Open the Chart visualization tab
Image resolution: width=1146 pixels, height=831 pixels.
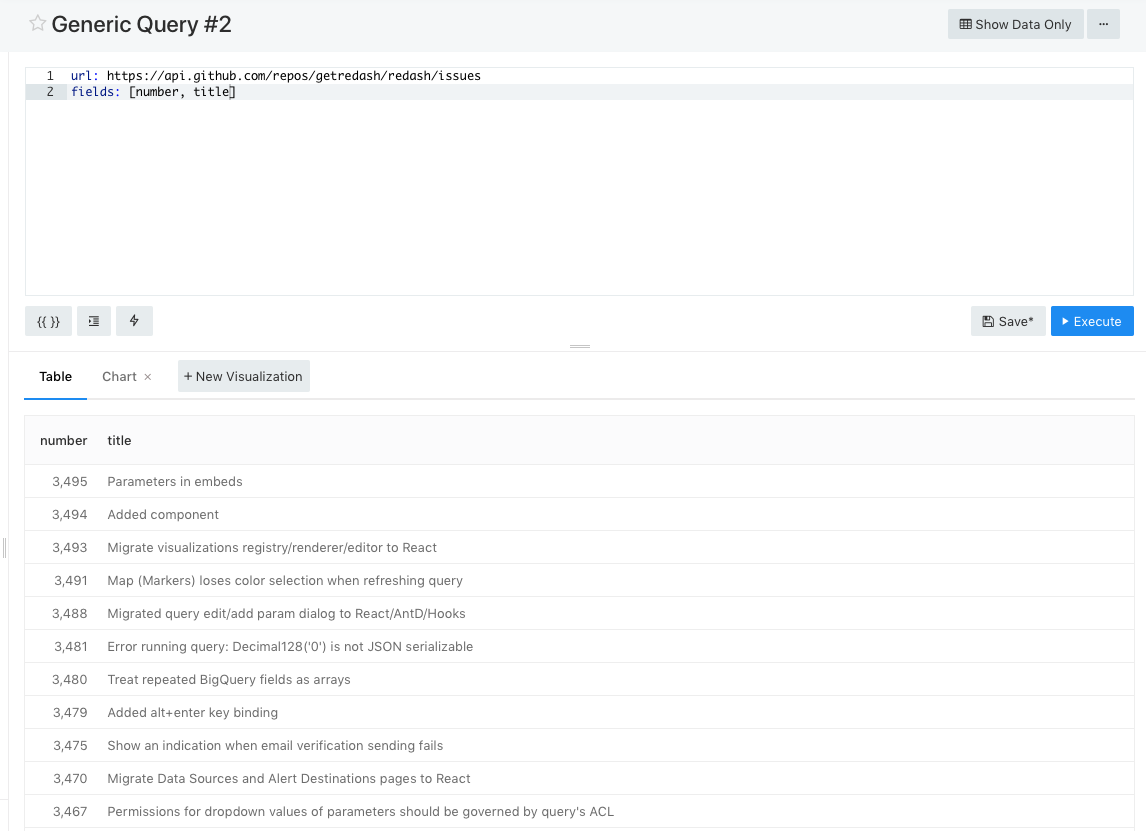click(x=119, y=376)
